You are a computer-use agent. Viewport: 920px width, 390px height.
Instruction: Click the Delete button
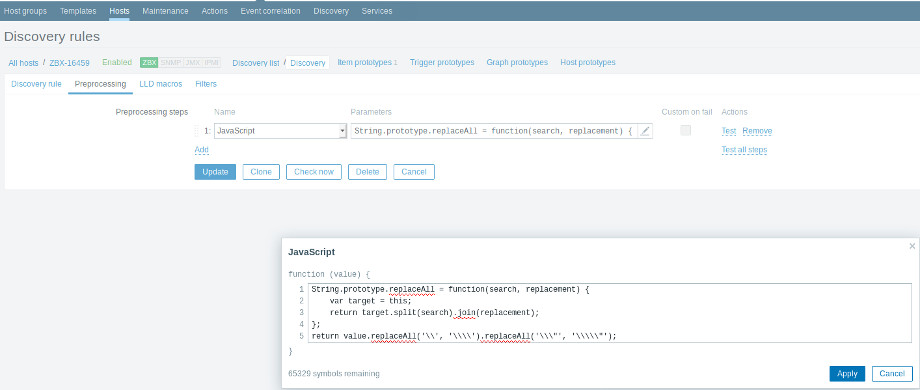tap(367, 172)
